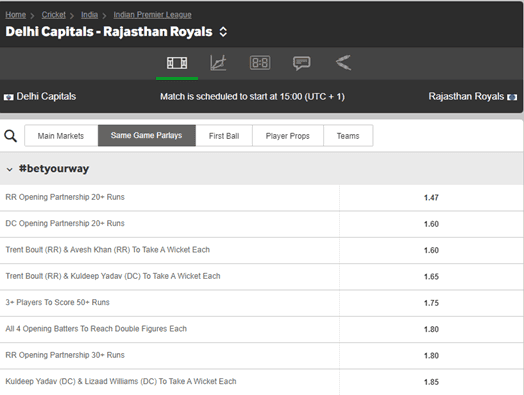This screenshot has height=395, width=524.
Task: Select odds 1.60 for DC Opening Partnership 20+
Action: click(x=431, y=224)
